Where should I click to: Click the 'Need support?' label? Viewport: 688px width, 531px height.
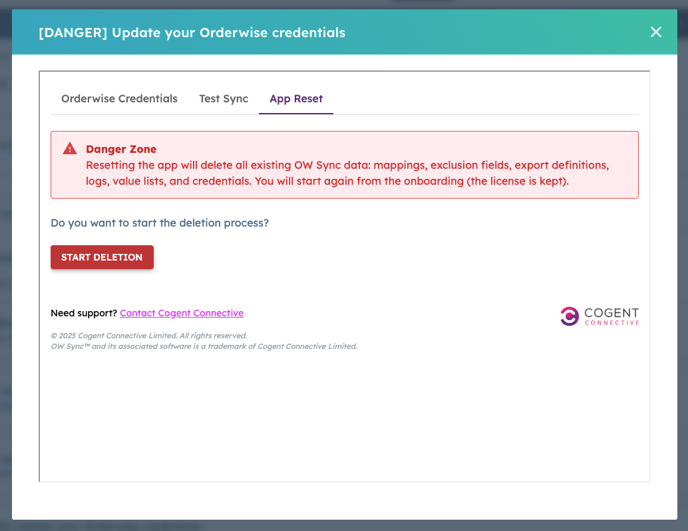84,313
